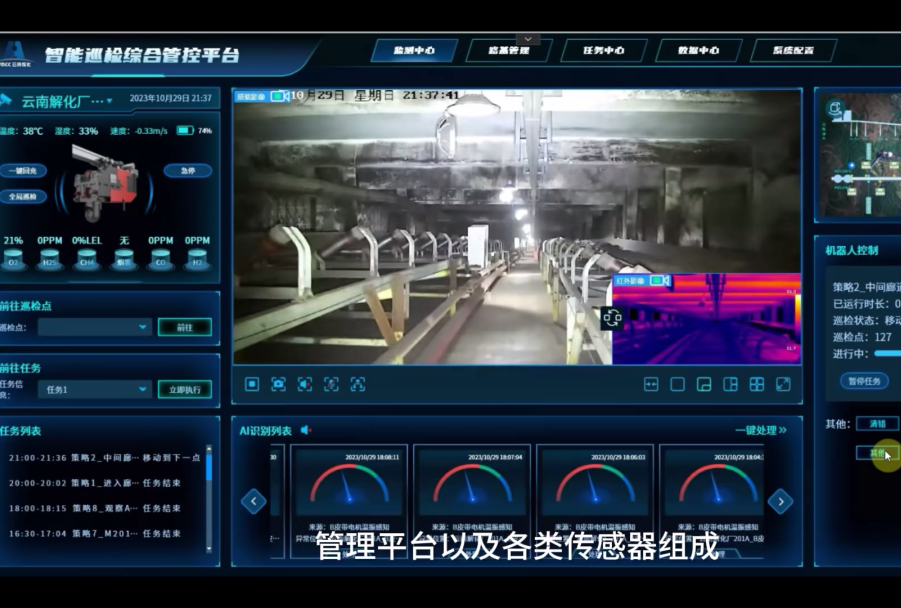Open the 监测中心 tab
Image resolution: width=901 pixels, height=608 pixels.
414,51
